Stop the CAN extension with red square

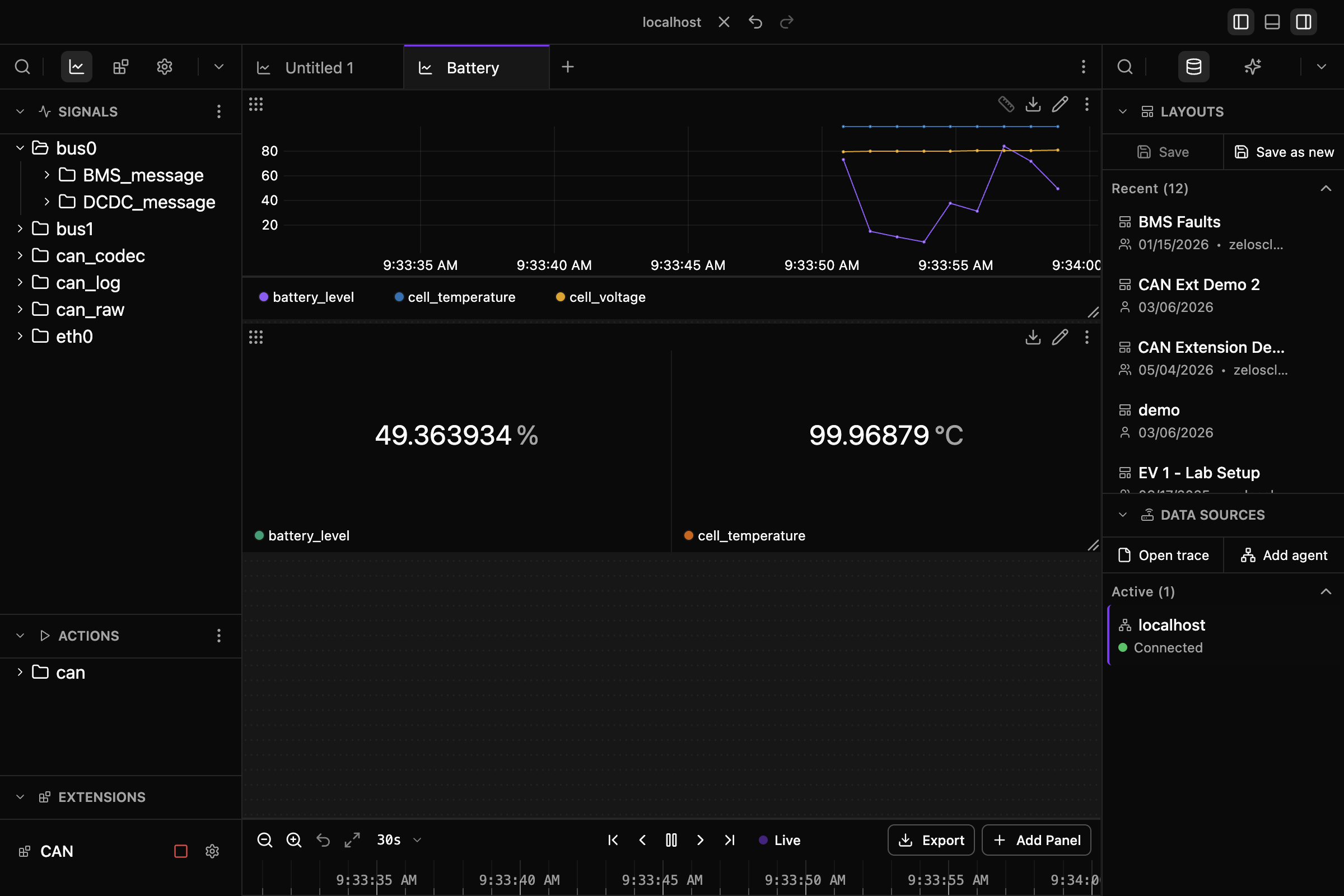click(x=180, y=851)
